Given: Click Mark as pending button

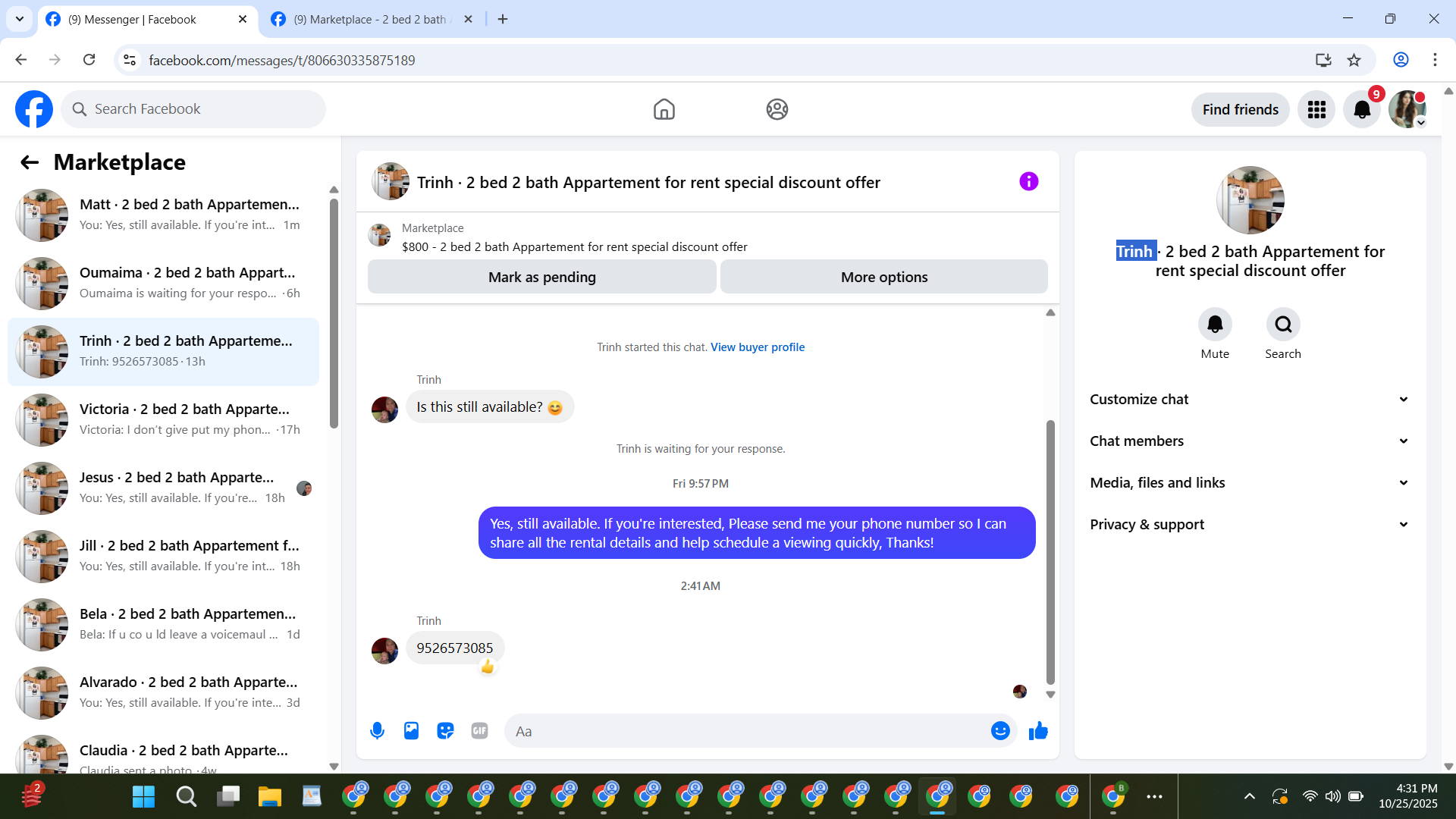Looking at the screenshot, I should 541,278.
